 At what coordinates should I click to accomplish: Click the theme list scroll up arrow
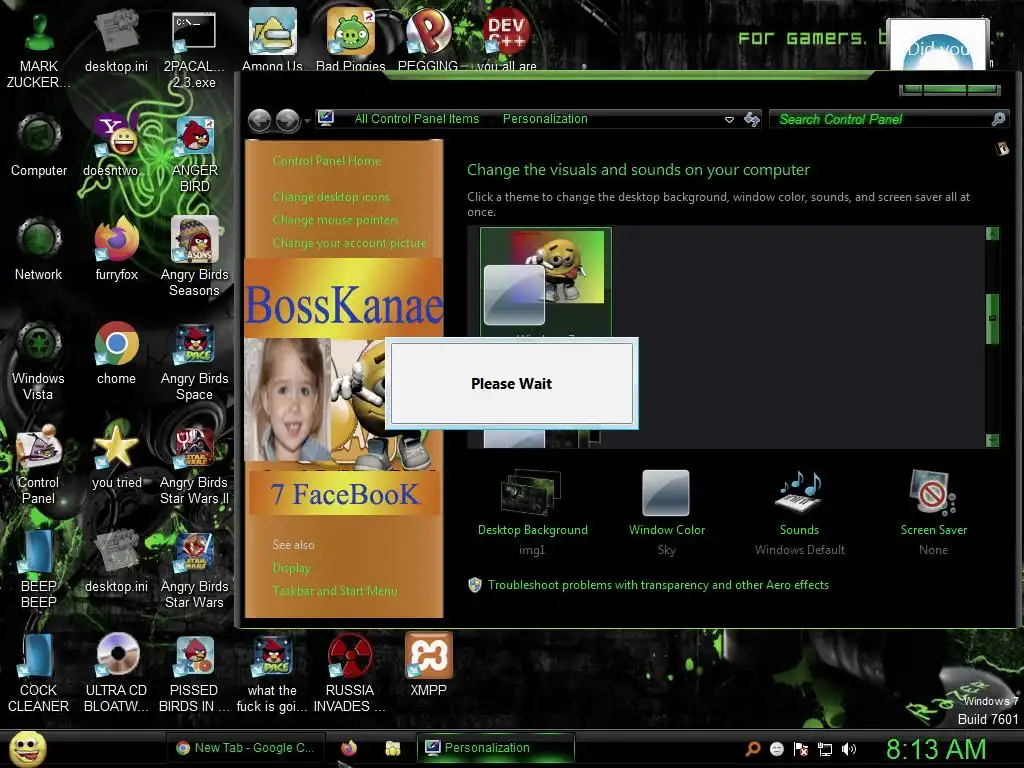pos(992,234)
